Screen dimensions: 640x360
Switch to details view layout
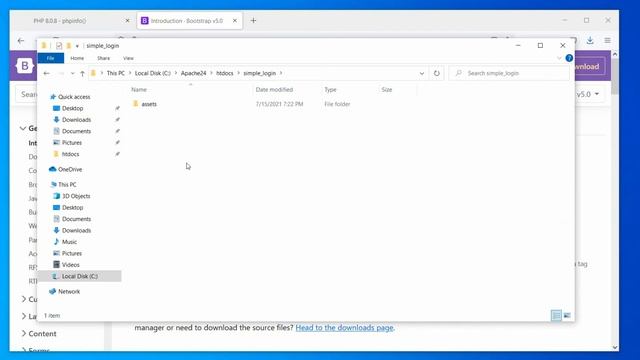coord(556,316)
